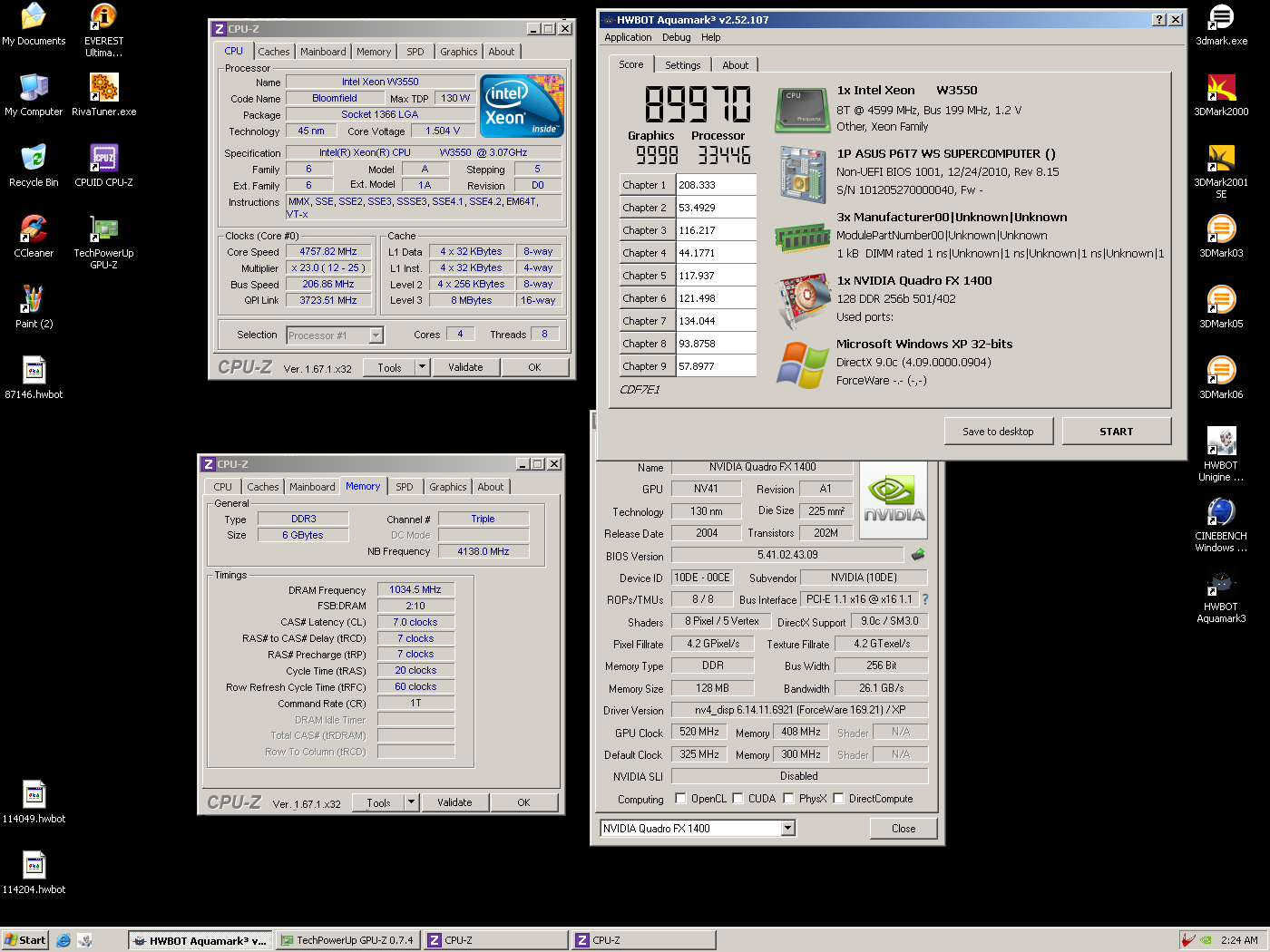Open Graphics tab in Memory CPU-Z window
This screenshot has width=1270, height=952.
(x=448, y=487)
